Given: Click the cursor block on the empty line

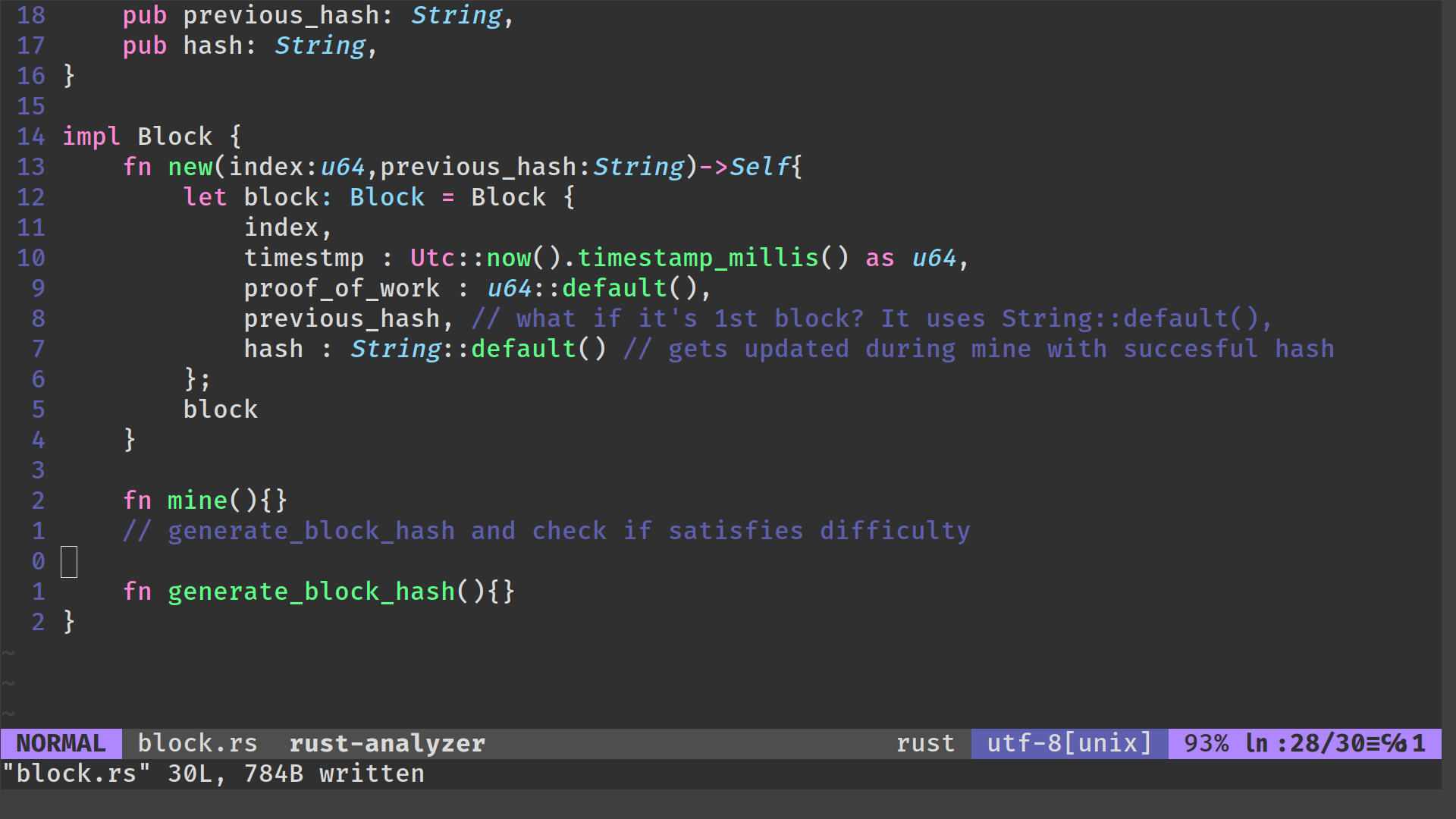Looking at the screenshot, I should pos(68,561).
